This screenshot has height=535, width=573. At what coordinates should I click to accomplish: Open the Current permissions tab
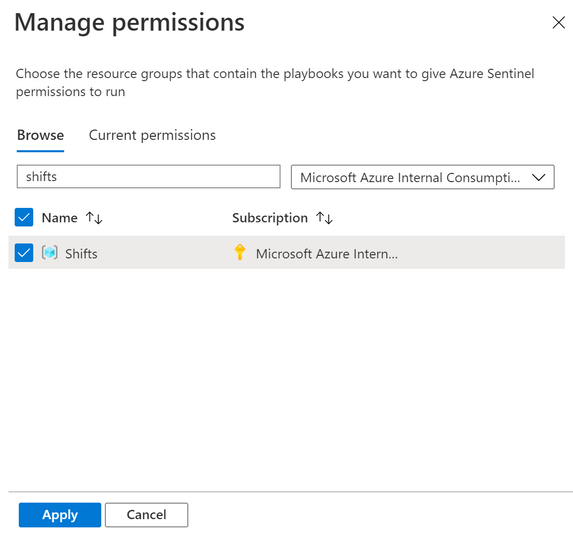point(152,135)
